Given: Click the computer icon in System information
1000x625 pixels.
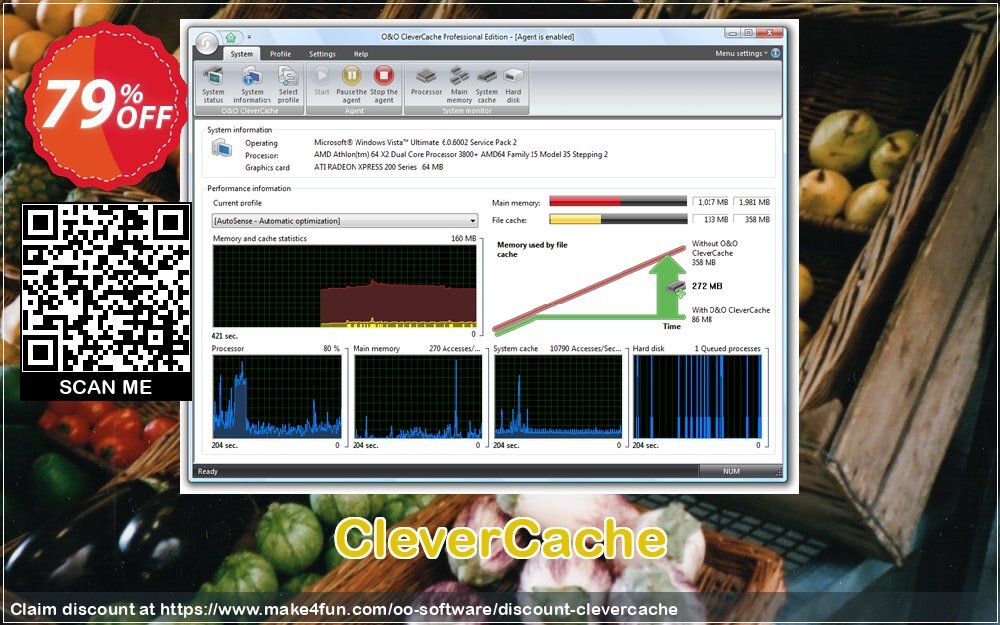Looking at the screenshot, I should click(222, 149).
